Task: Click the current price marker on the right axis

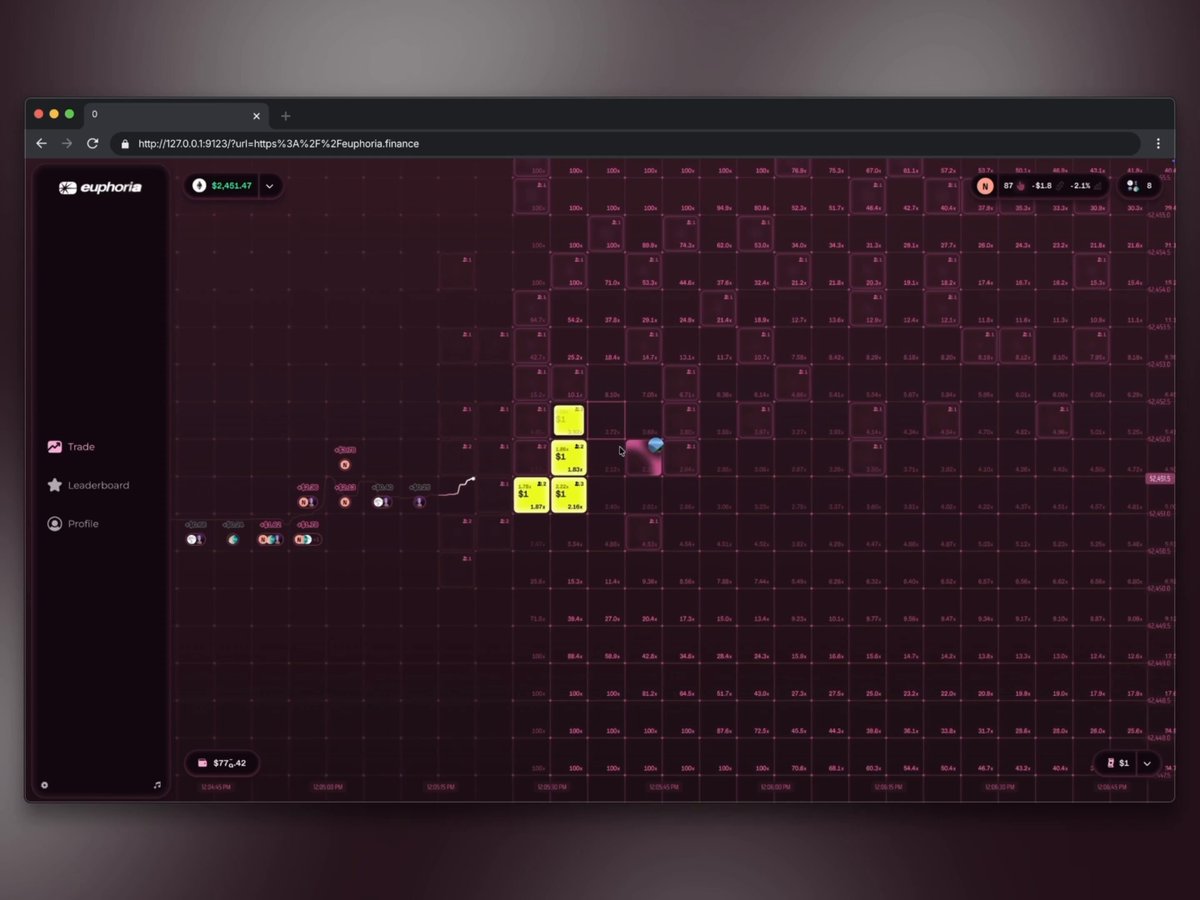Action: coord(1160,479)
